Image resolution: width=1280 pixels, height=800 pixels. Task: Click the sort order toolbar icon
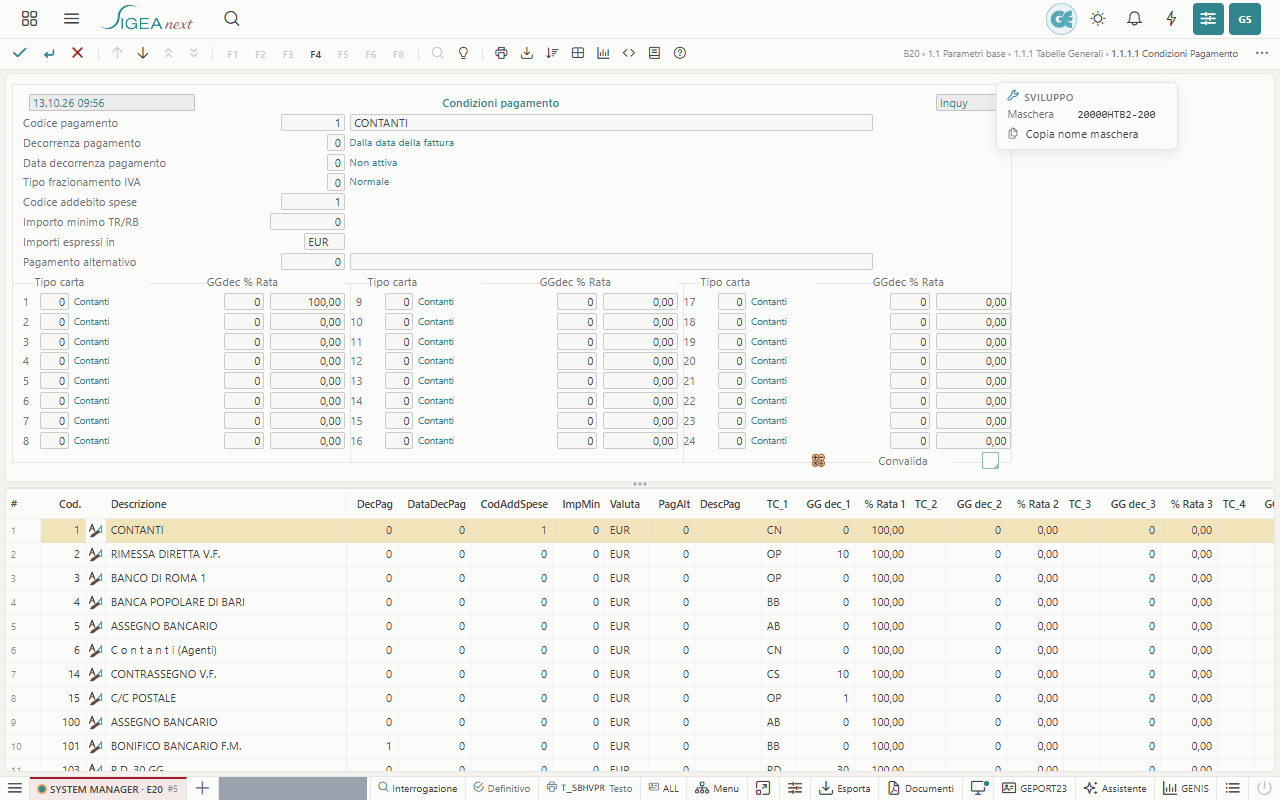552,53
